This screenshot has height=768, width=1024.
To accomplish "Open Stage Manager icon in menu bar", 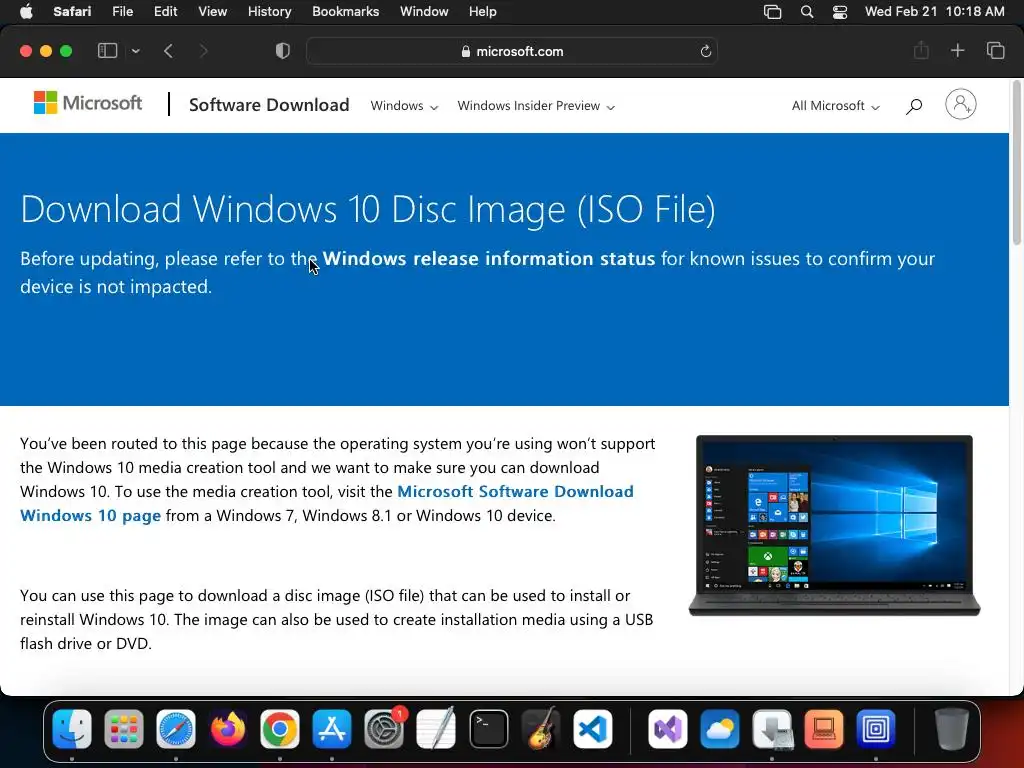I will pos(773,12).
